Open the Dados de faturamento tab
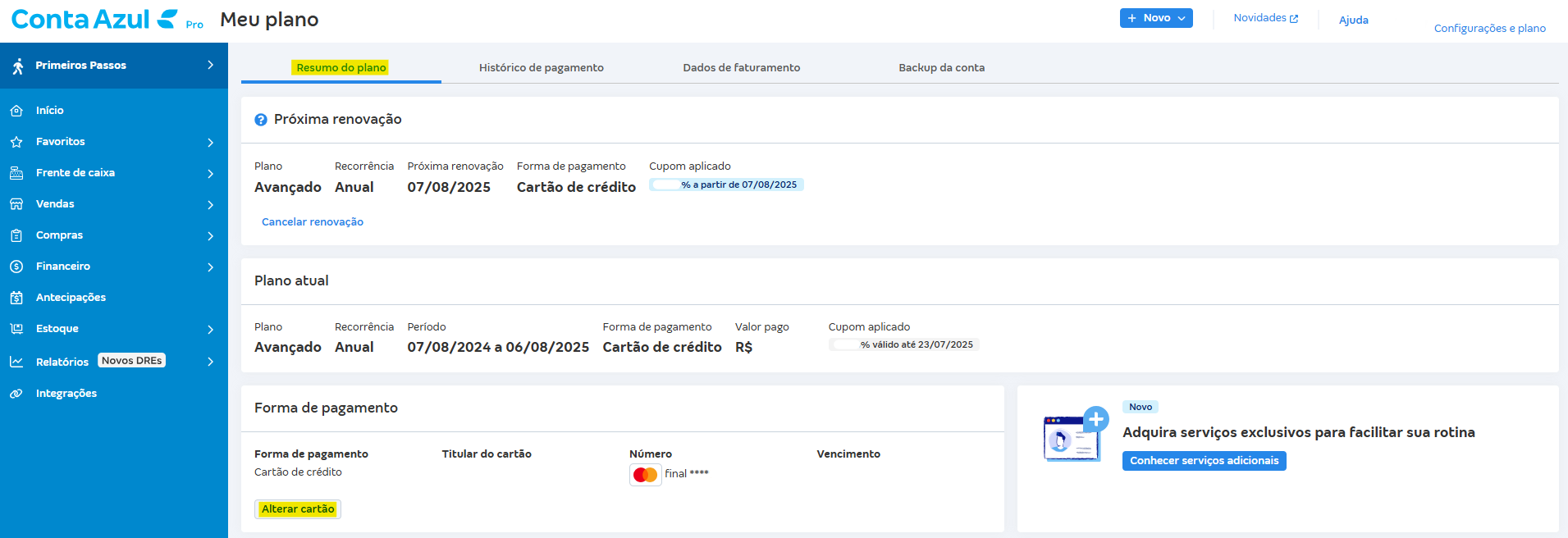Image resolution: width=1568 pixels, height=538 pixels. (x=741, y=68)
